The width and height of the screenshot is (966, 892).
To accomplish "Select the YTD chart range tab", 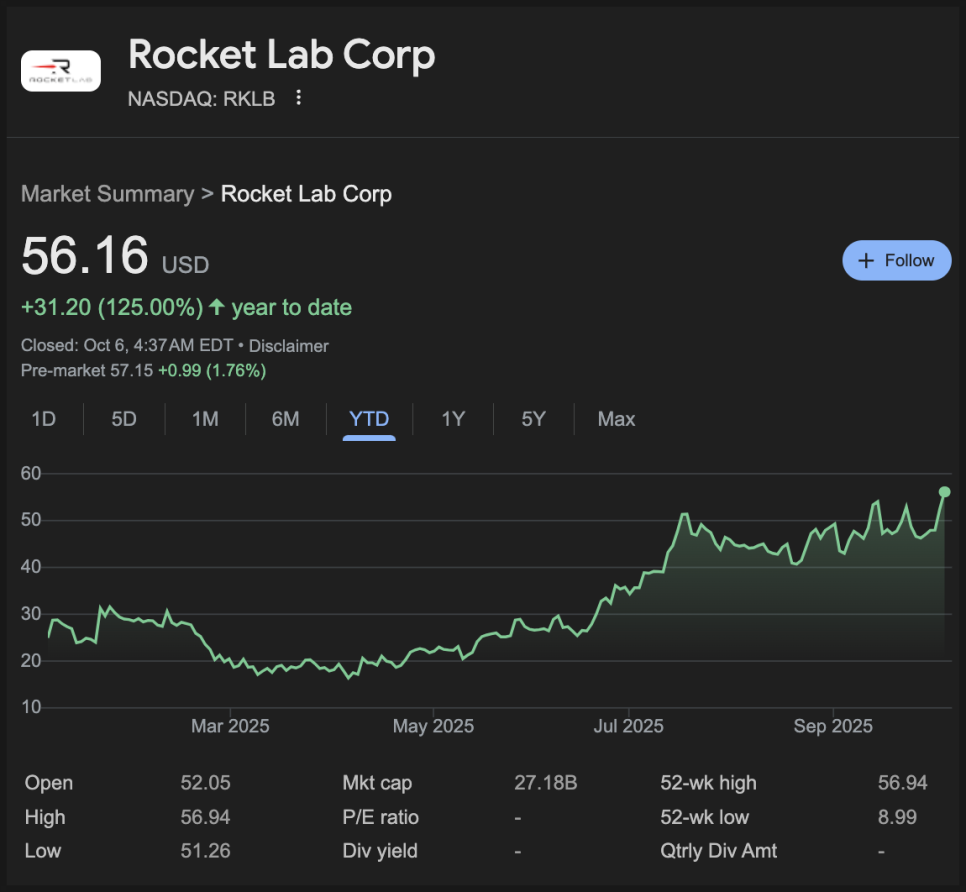I will (x=369, y=419).
